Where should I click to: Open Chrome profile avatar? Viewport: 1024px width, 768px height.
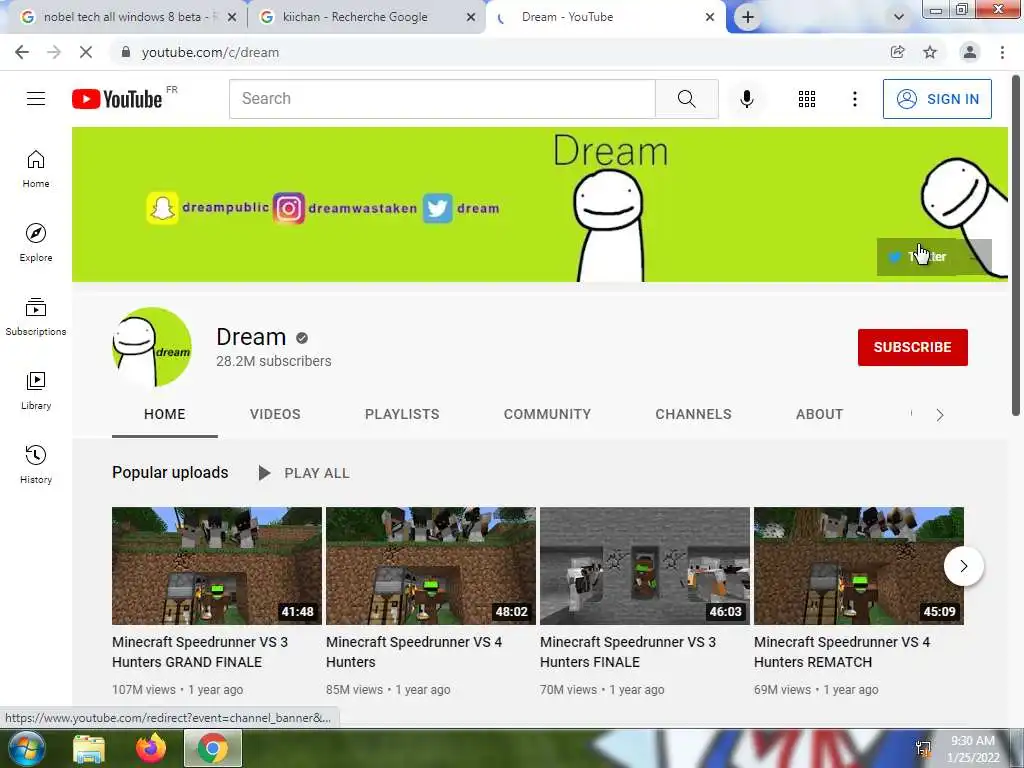[969, 52]
